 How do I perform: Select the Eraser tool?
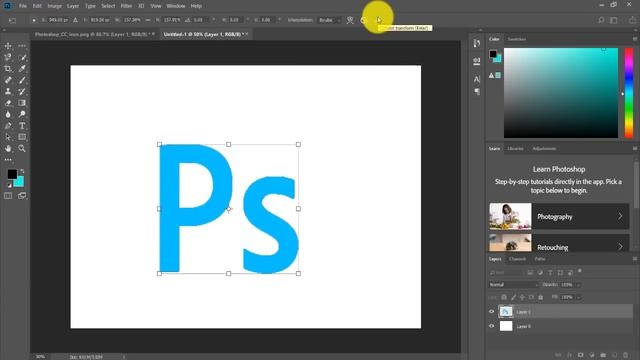8,103
